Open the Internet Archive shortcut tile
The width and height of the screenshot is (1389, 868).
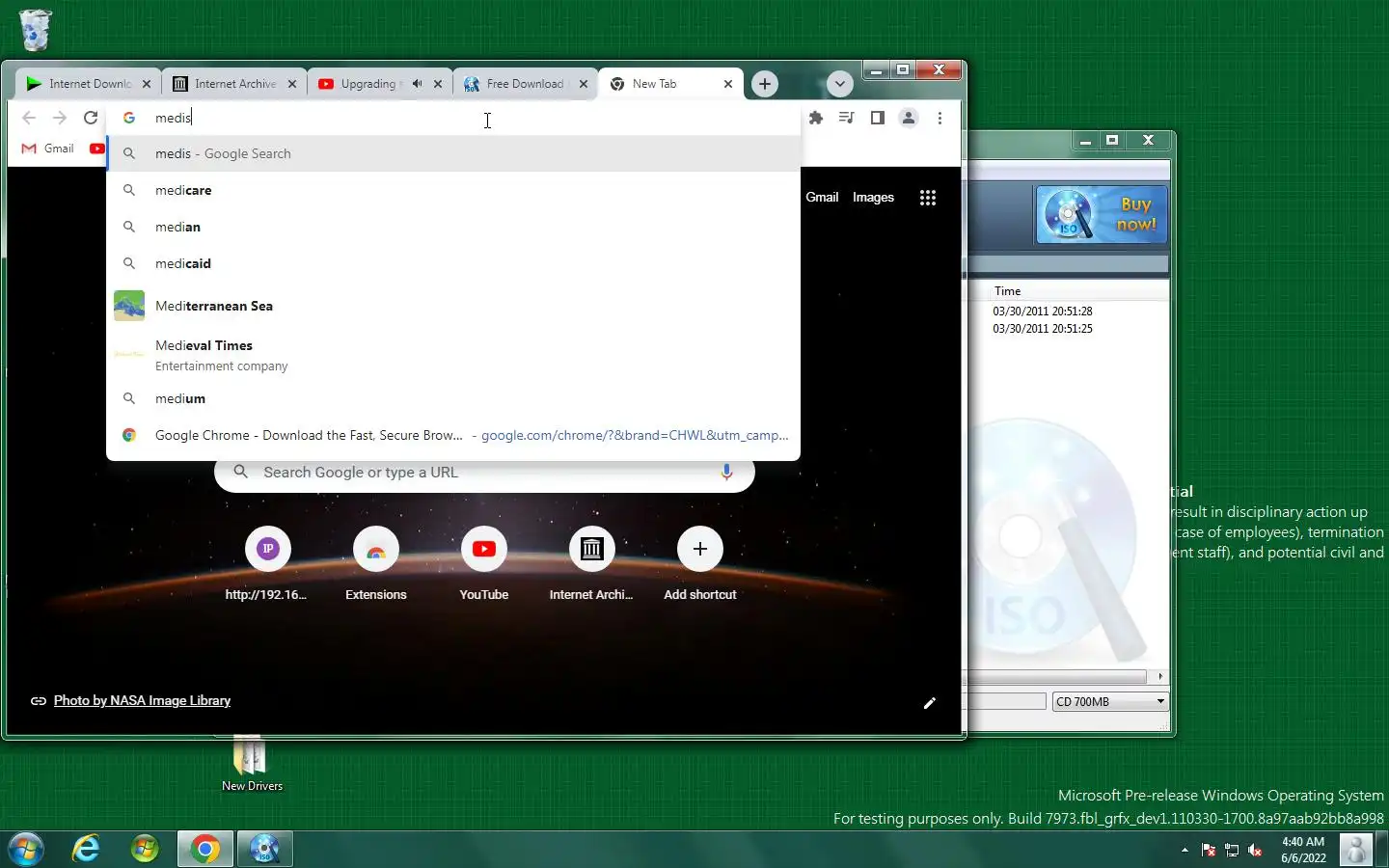591,565
